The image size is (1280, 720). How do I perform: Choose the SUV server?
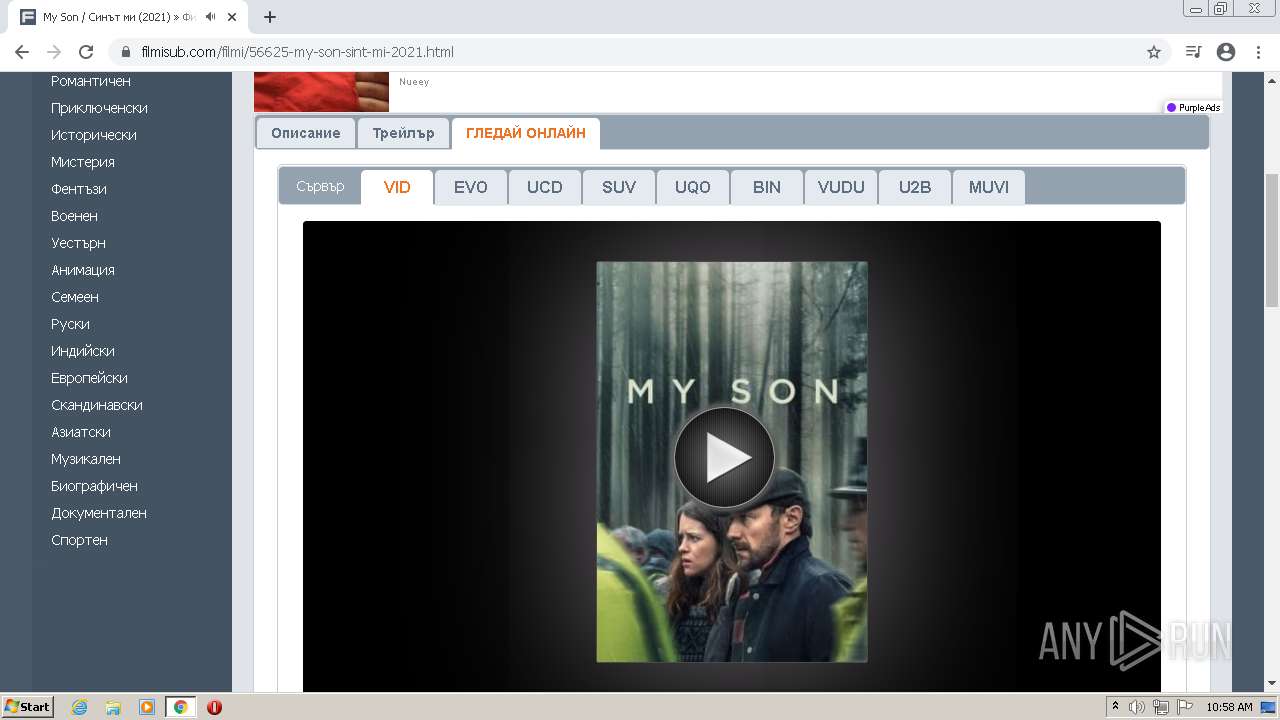tap(619, 187)
